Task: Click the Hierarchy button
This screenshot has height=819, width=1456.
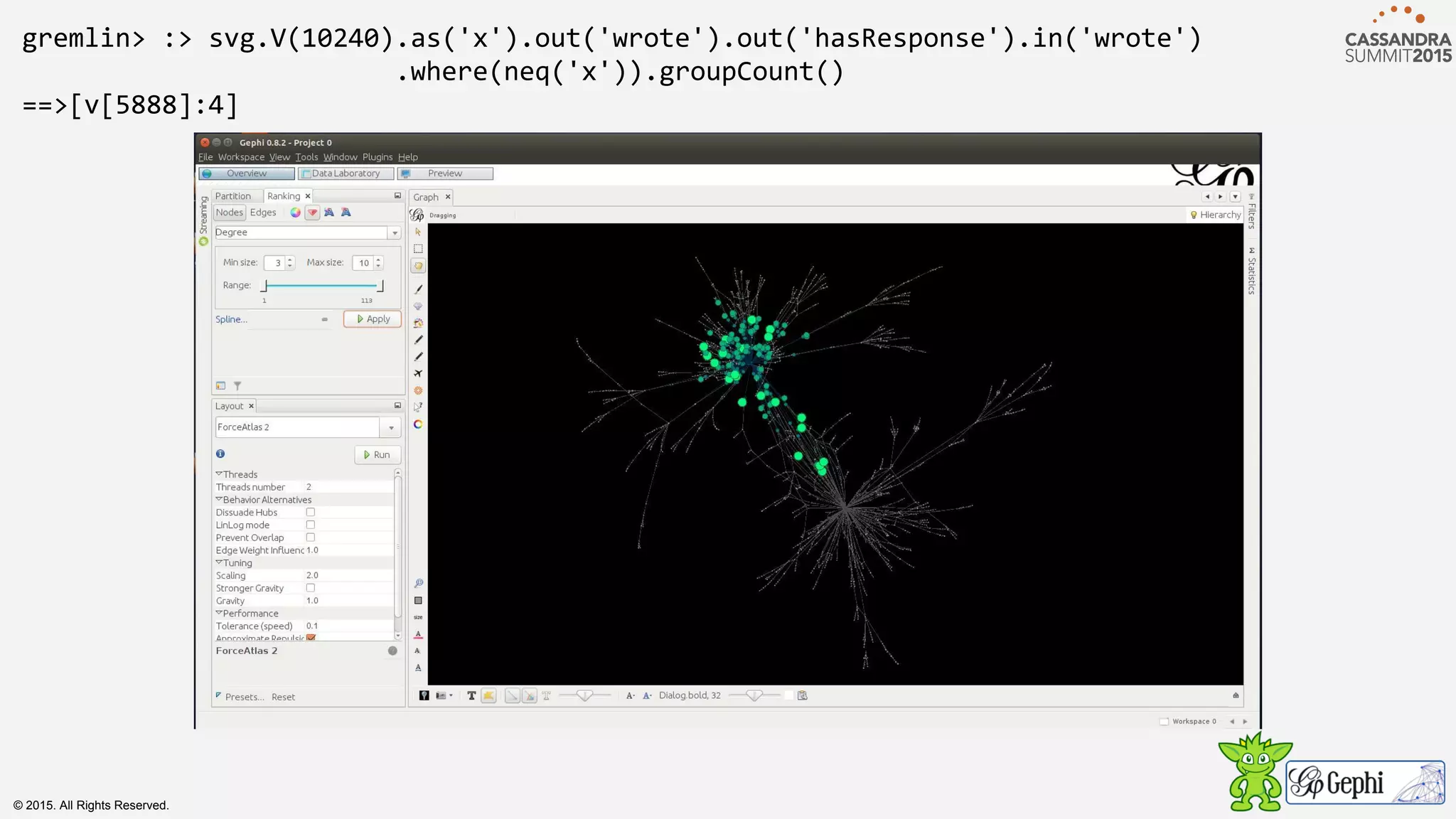Action: tap(1216, 215)
